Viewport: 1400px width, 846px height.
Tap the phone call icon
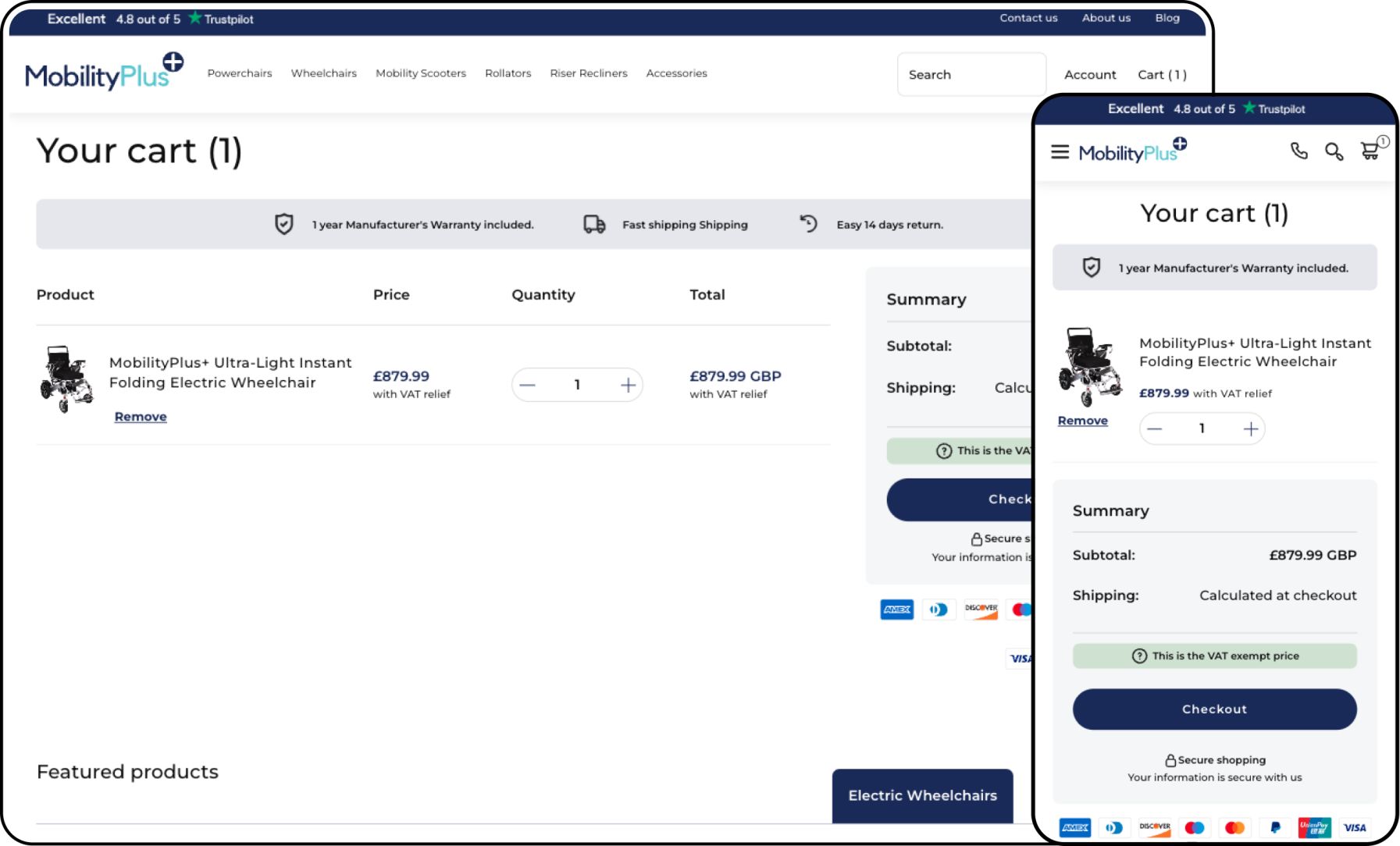(1298, 151)
